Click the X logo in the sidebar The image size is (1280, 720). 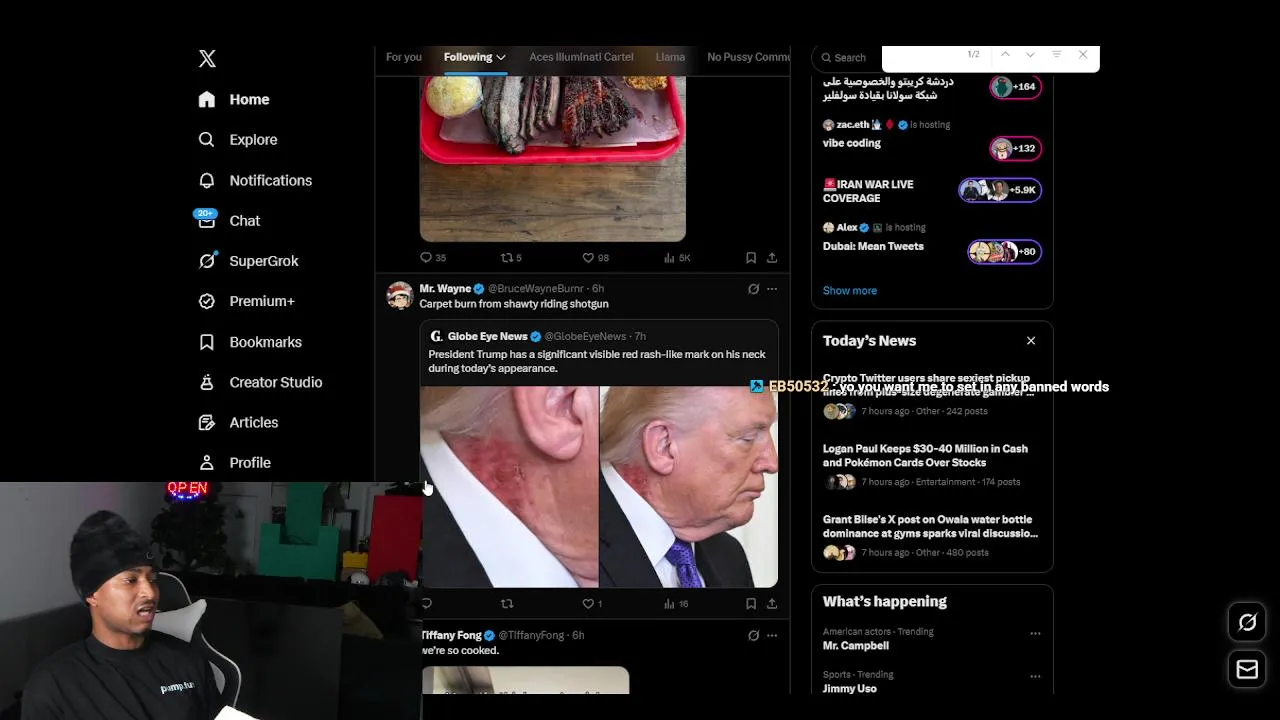pos(207,58)
